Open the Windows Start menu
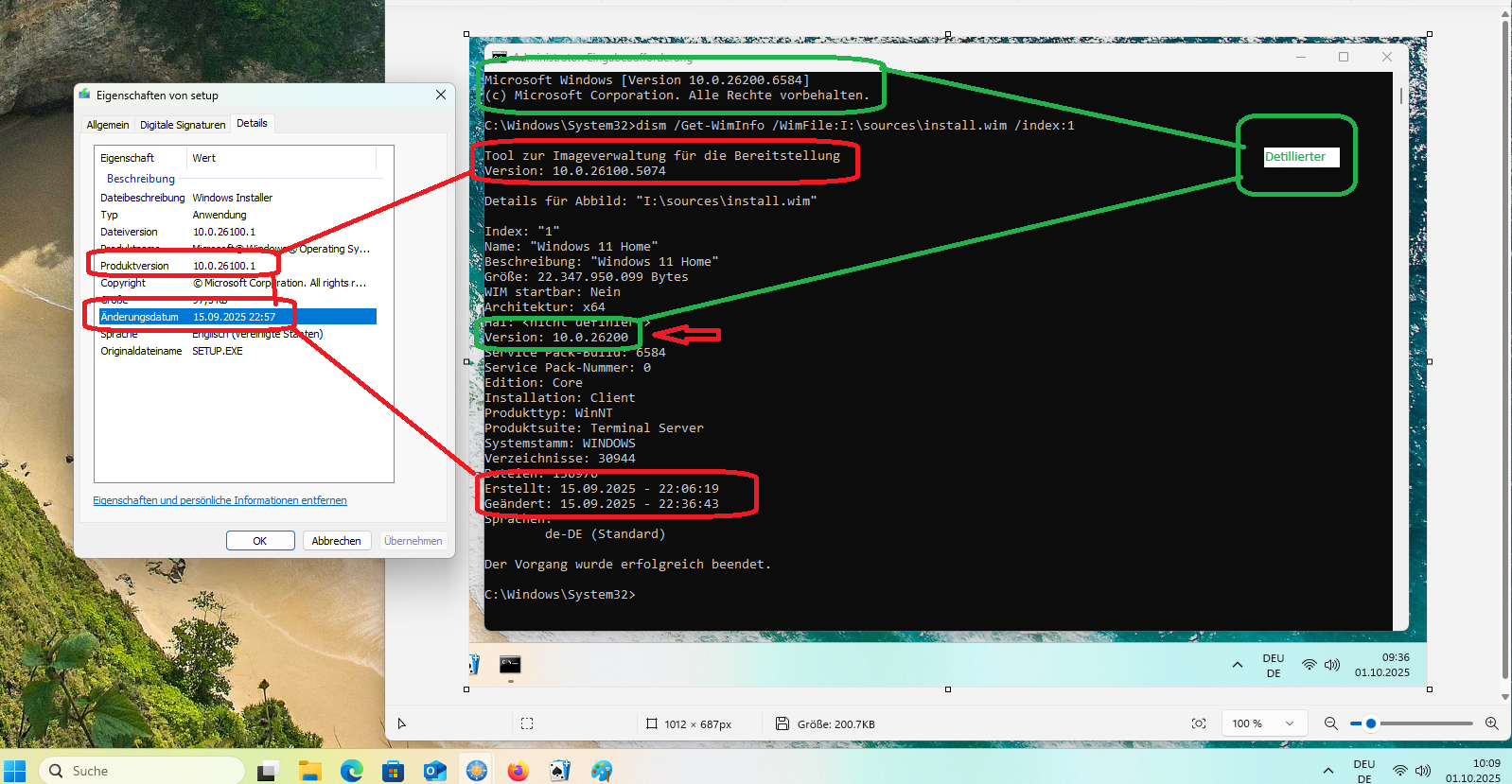The height and width of the screenshot is (784, 1512). pos(14,771)
